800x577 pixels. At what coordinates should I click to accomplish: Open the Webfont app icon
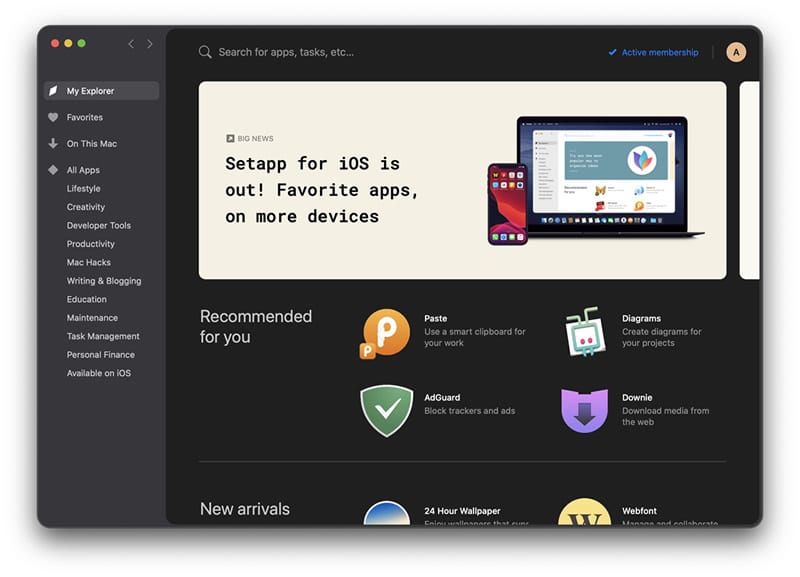click(585, 511)
